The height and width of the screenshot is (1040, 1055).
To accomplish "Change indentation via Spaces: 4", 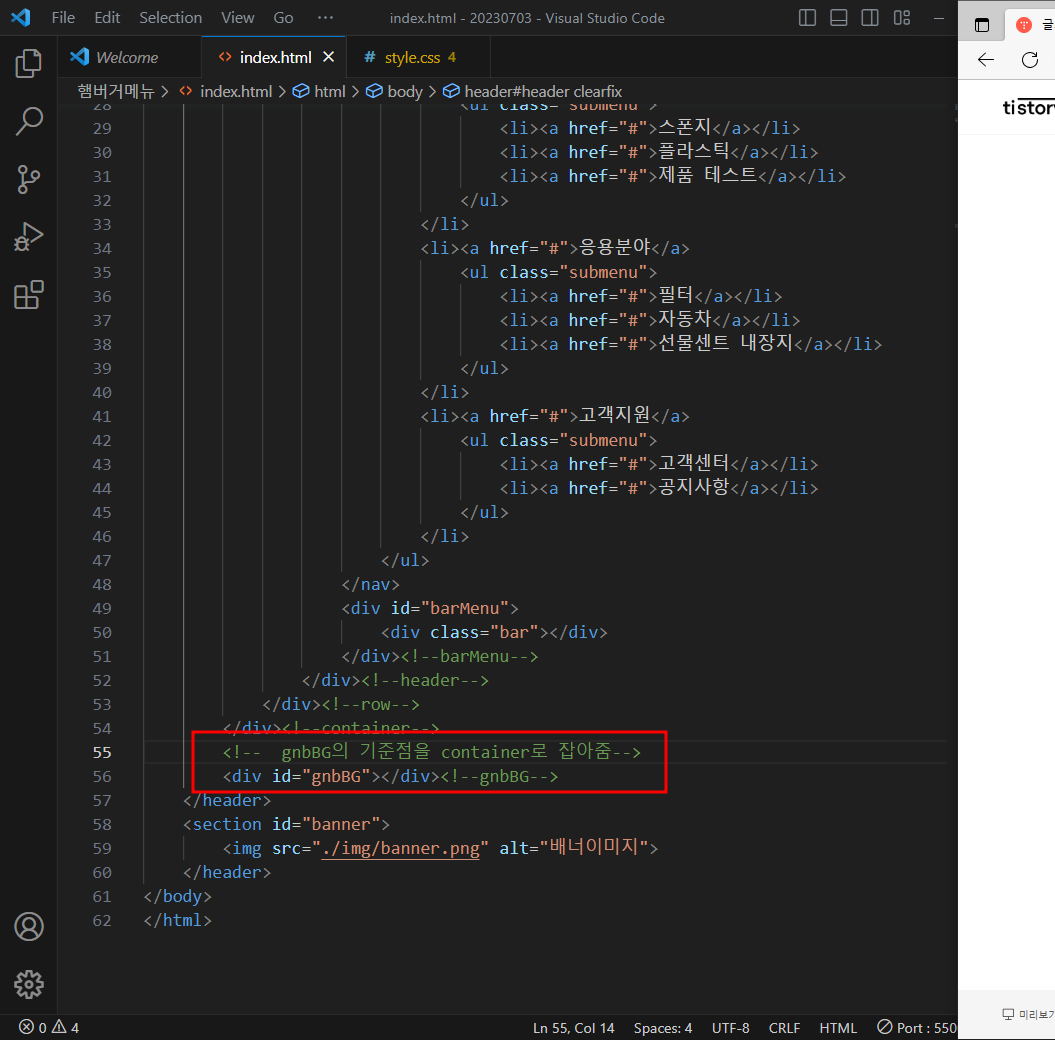I will [662, 1027].
